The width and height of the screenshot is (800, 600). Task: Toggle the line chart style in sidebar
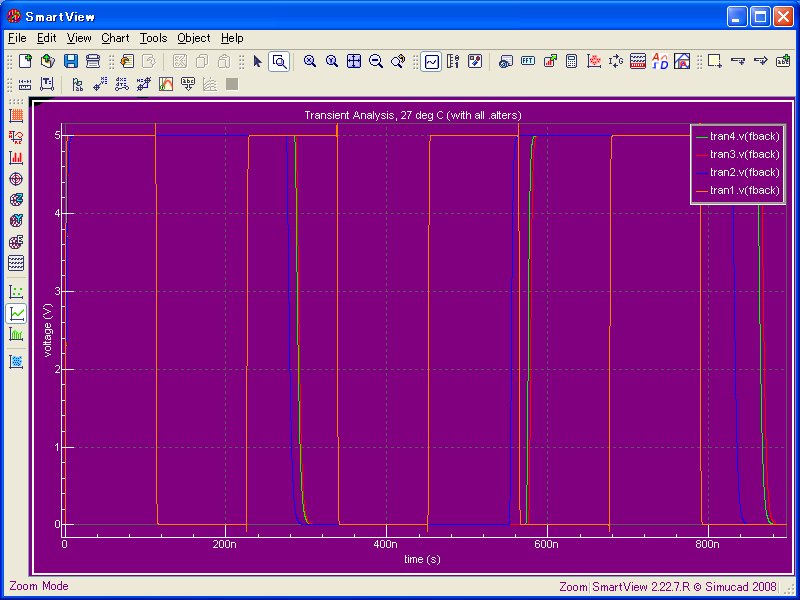point(16,313)
